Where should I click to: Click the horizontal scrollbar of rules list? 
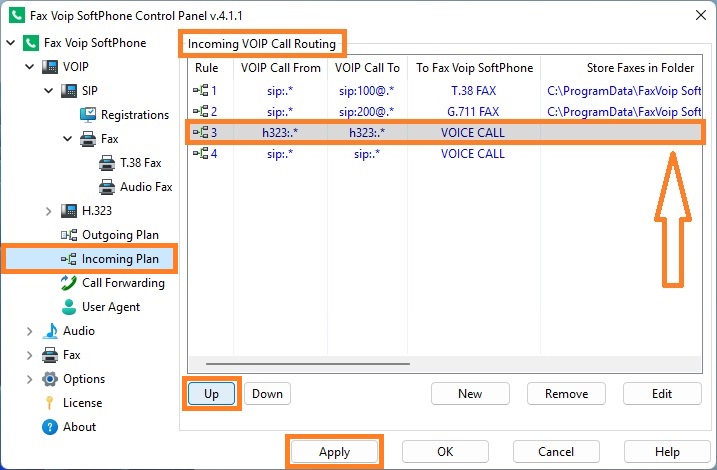click(x=308, y=364)
